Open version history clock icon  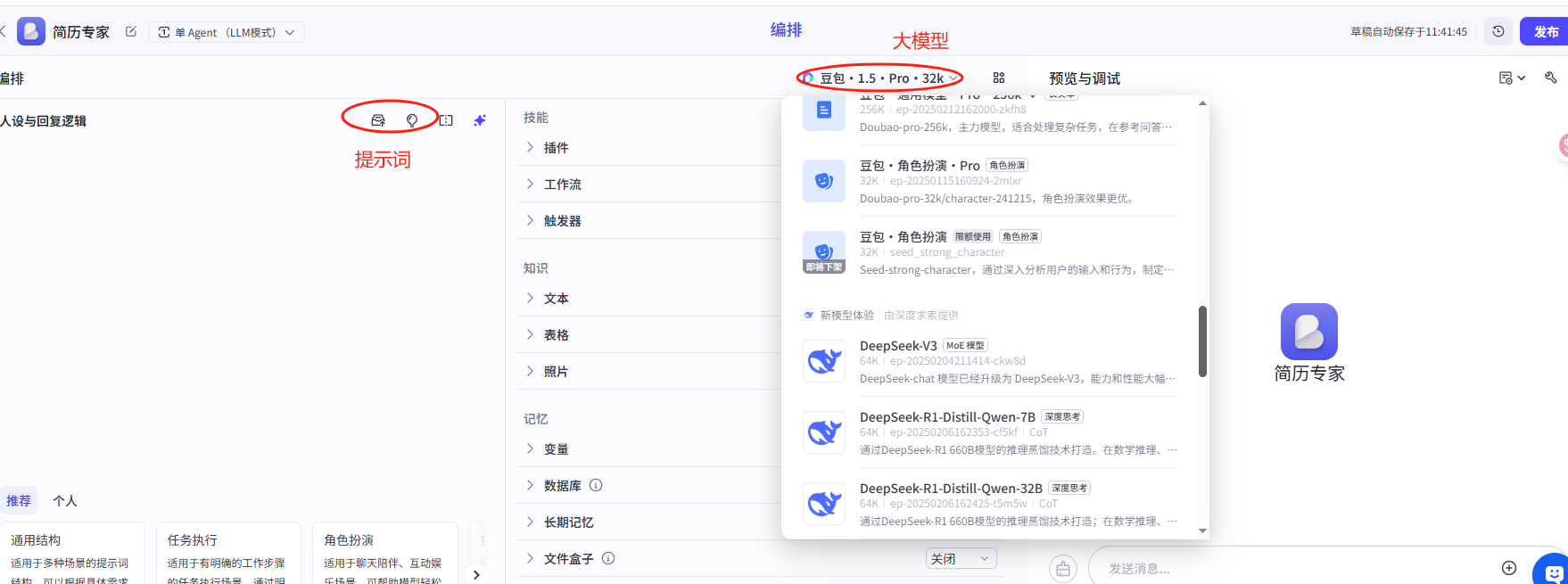(x=1498, y=31)
